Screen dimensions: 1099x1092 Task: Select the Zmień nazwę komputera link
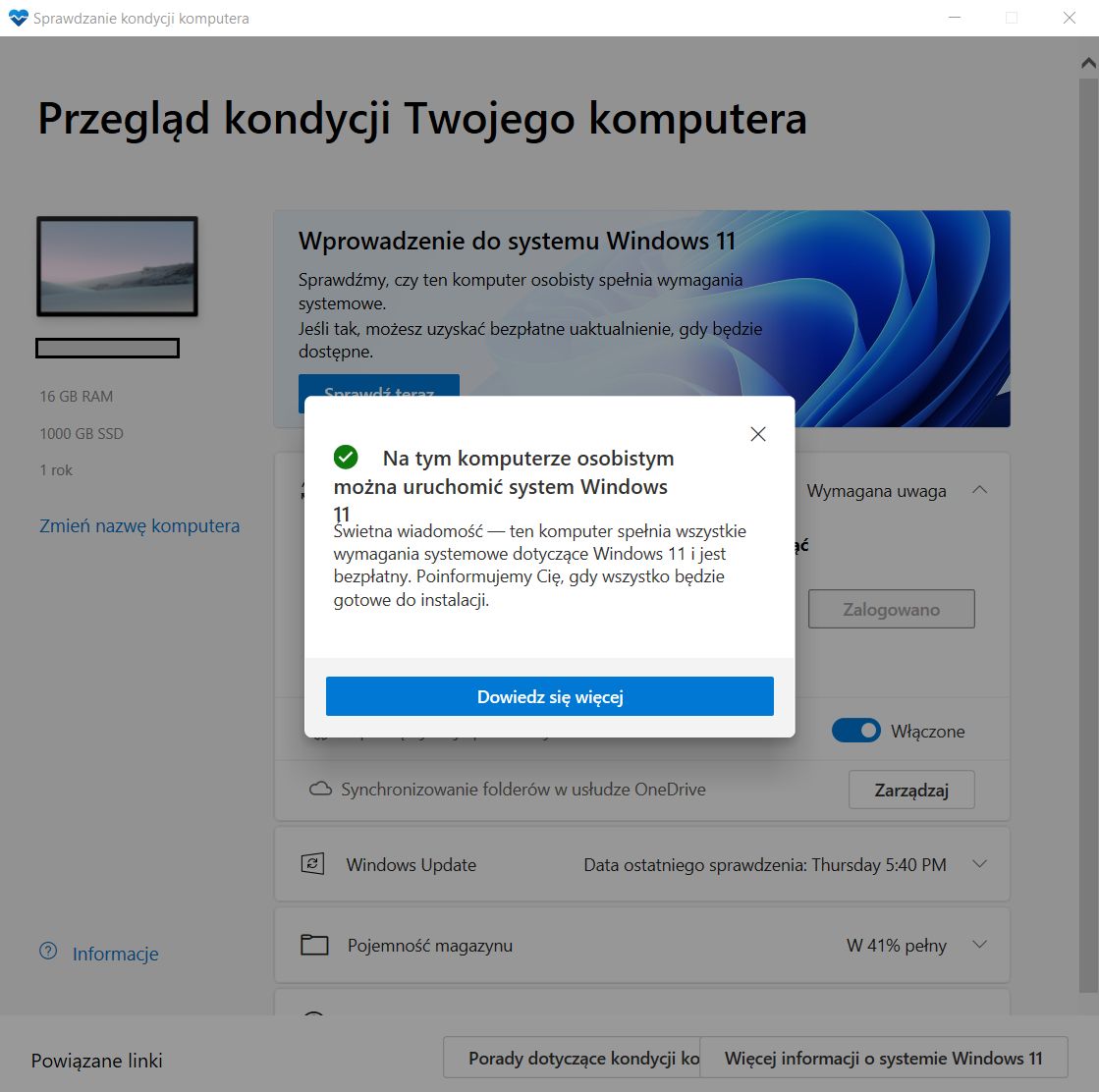click(x=138, y=525)
